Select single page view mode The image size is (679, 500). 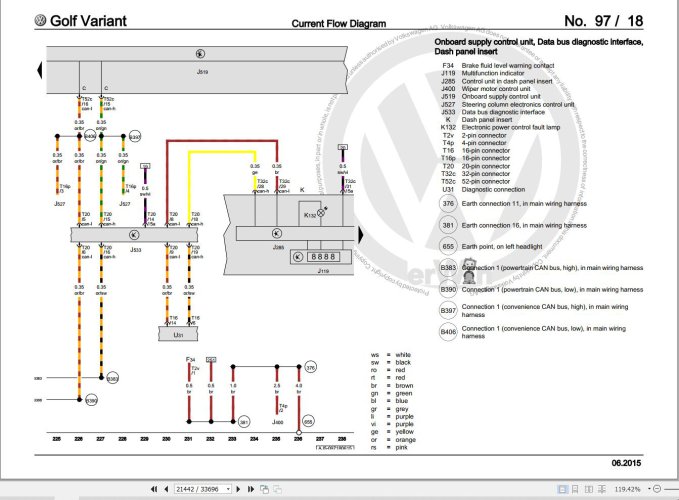(x=562, y=489)
